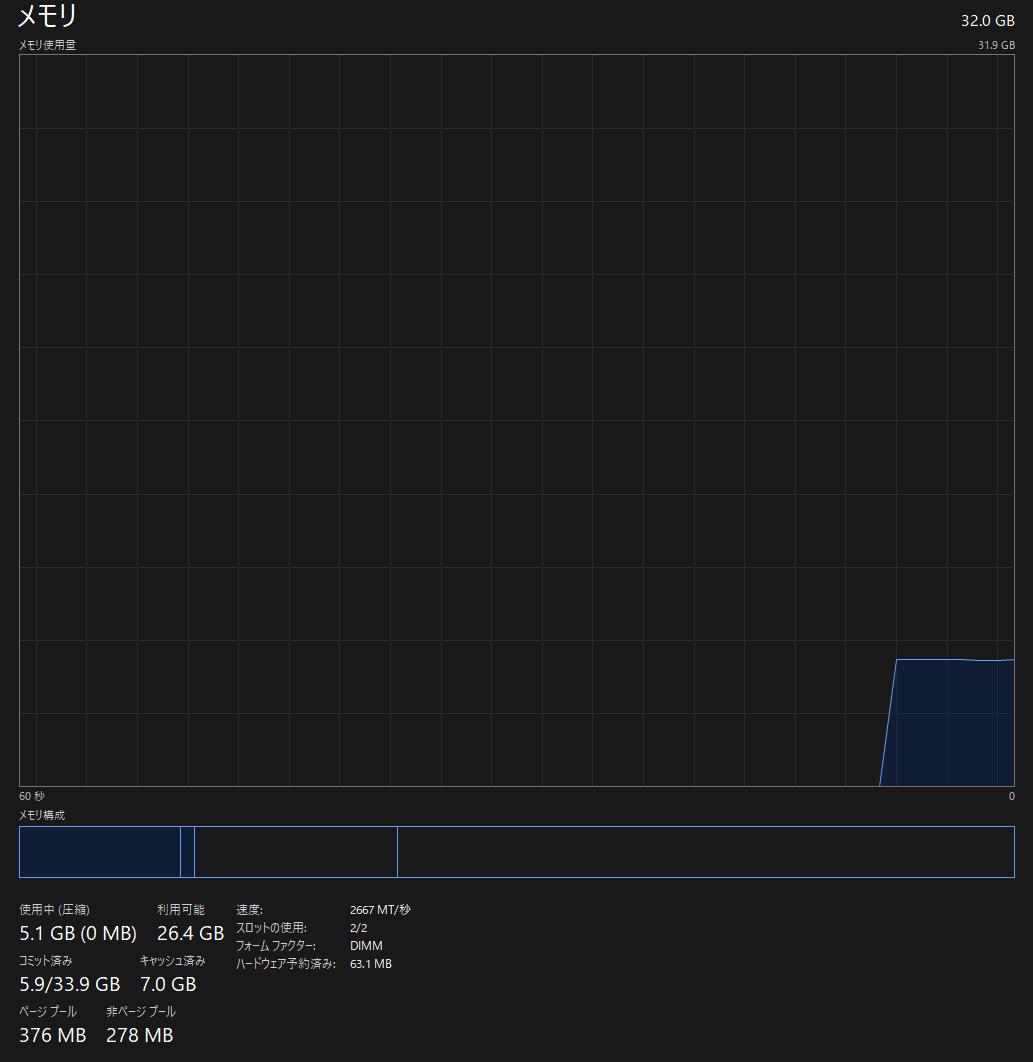Click the ページプール value 376 MB

[52, 1035]
